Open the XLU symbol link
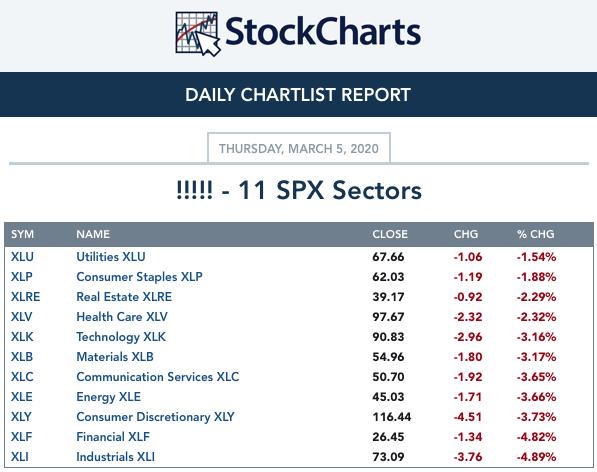 pos(22,257)
